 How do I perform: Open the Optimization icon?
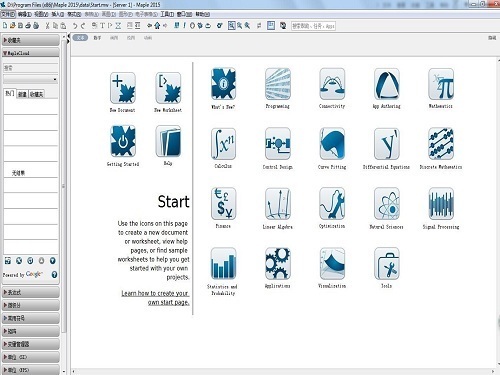332,203
